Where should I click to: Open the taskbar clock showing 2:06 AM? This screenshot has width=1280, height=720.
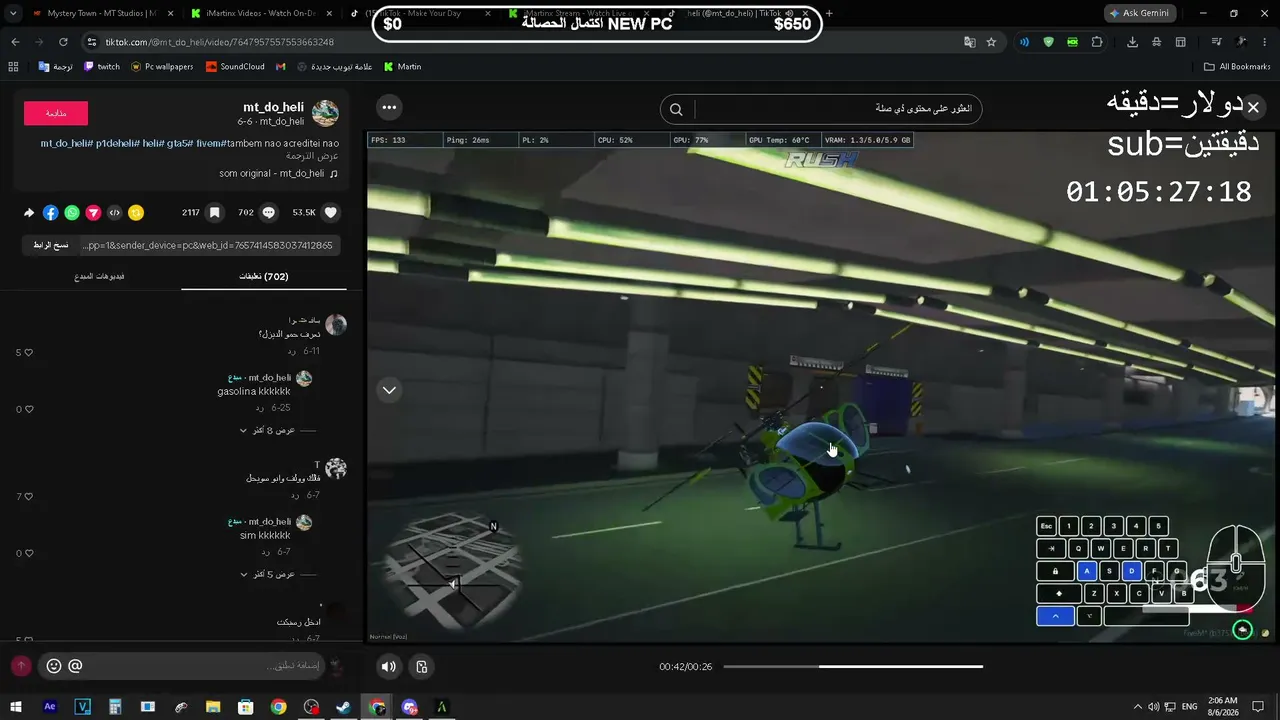(1222, 707)
